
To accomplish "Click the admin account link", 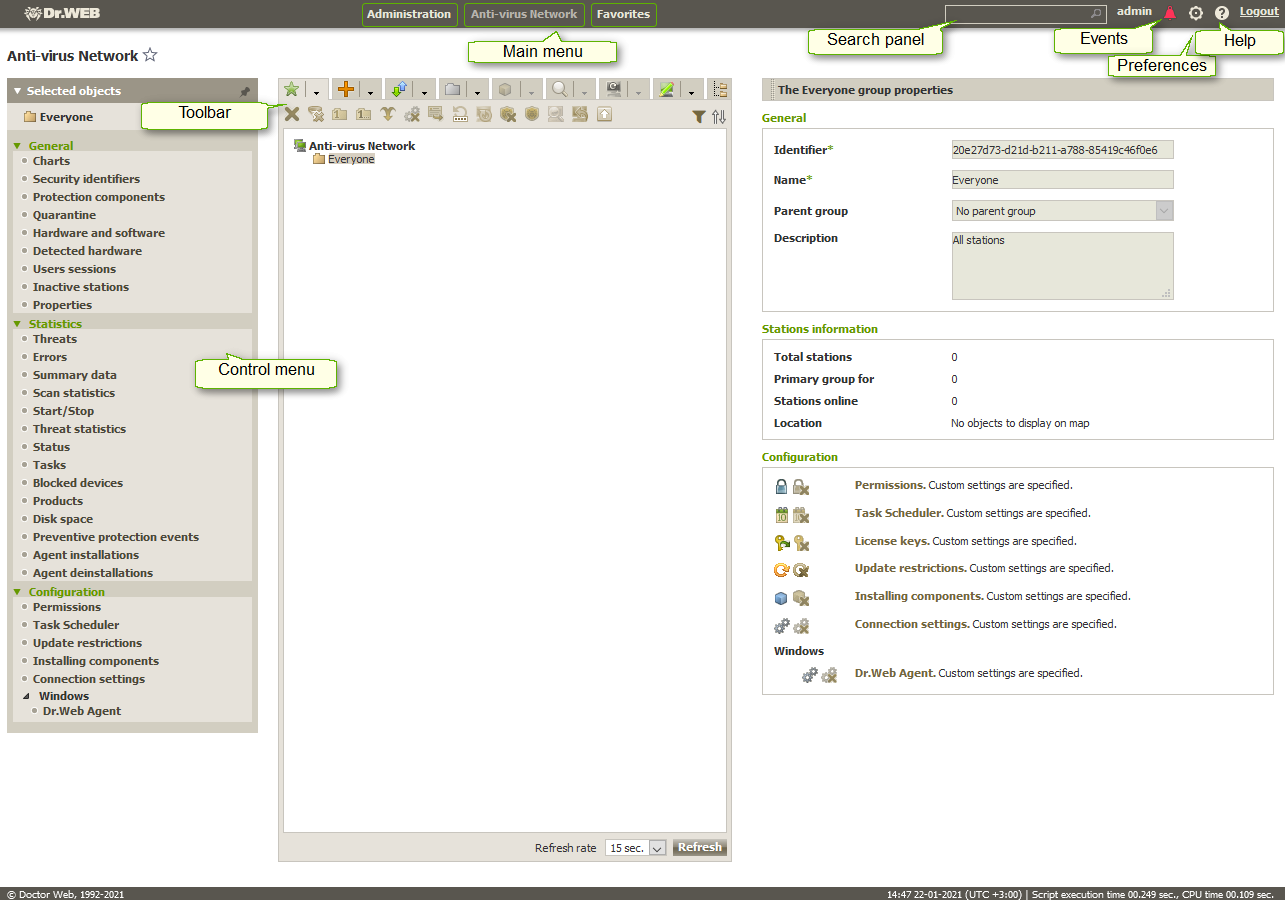I will coord(1134,11).
